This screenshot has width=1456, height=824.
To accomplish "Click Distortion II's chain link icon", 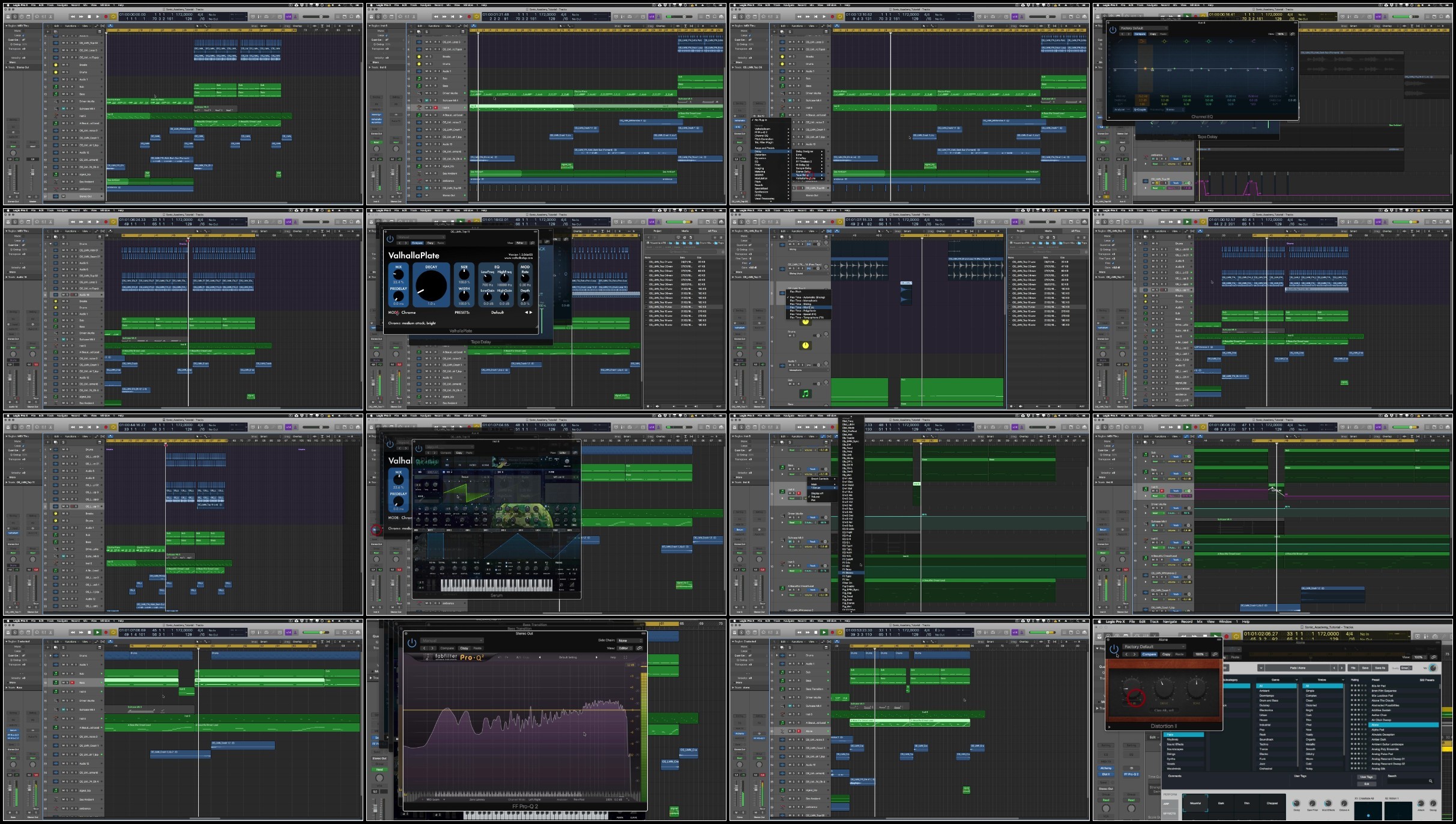I will [x=1215, y=654].
